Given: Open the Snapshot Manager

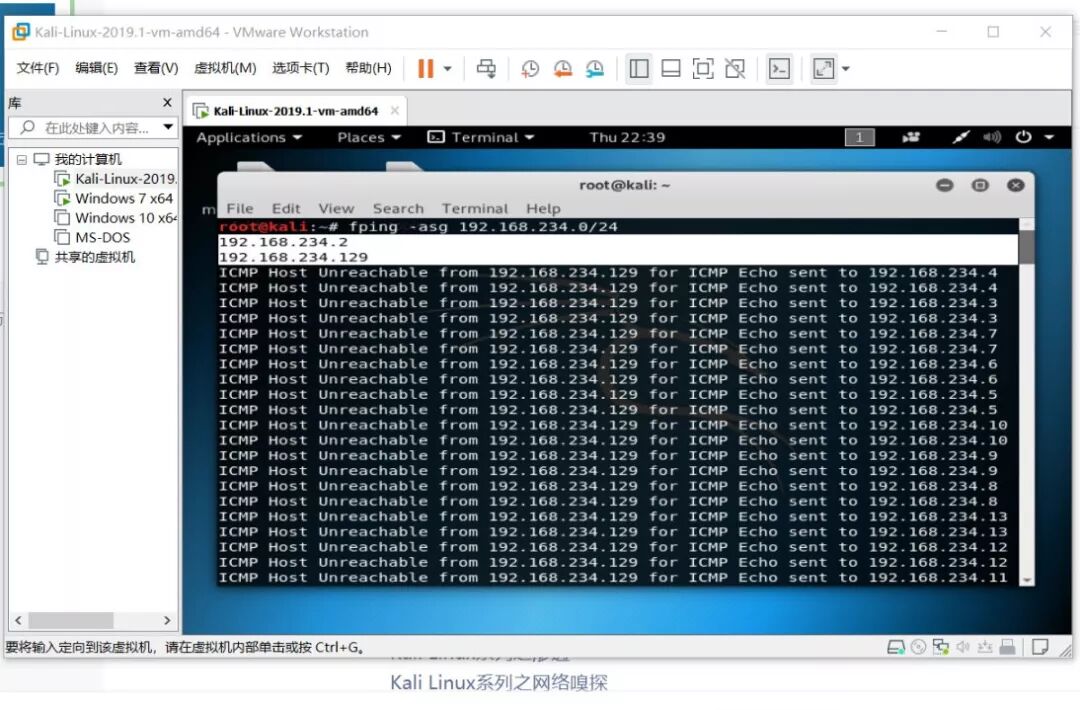Looking at the screenshot, I should (594, 68).
